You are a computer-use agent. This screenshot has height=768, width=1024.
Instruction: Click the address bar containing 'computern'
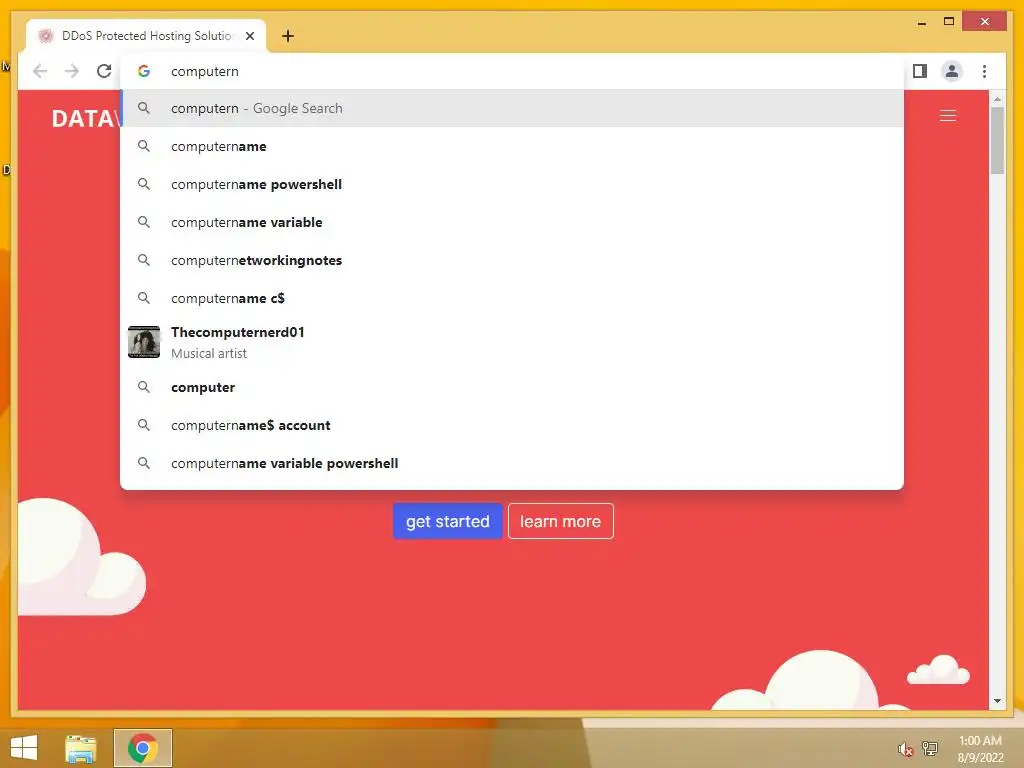coord(512,71)
